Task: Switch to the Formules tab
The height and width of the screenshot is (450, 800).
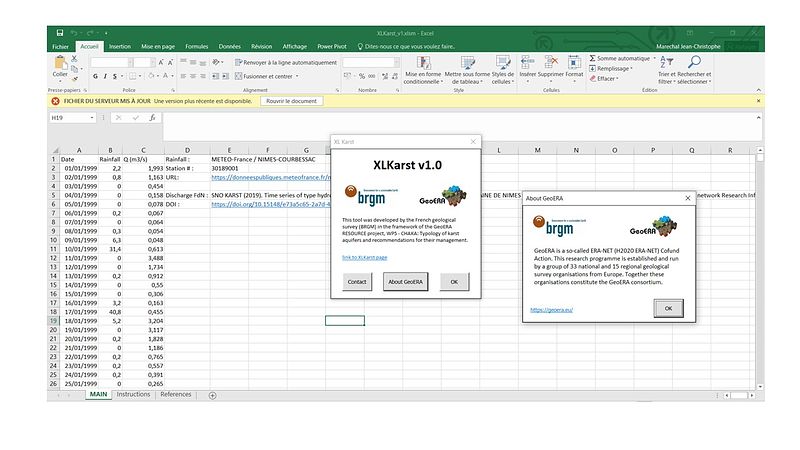Action: pyautogui.click(x=196, y=46)
